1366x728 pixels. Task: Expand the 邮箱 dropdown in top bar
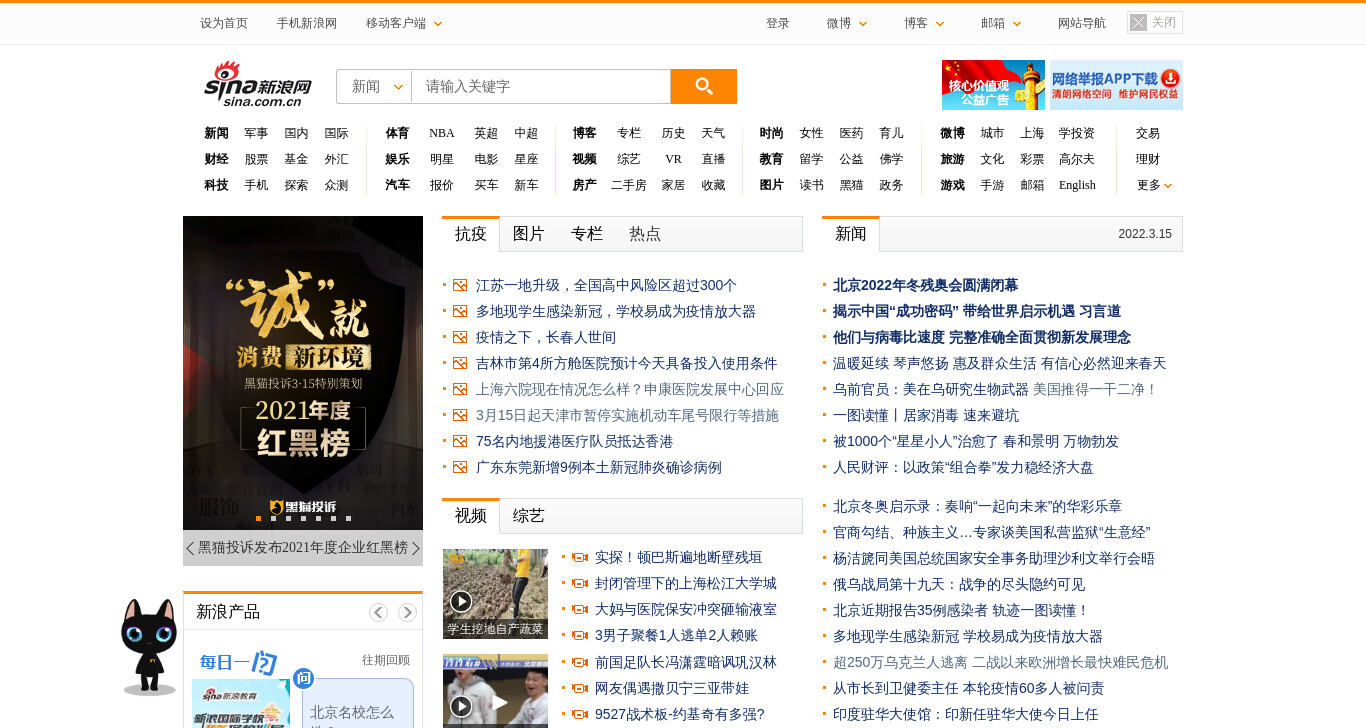click(x=1001, y=23)
